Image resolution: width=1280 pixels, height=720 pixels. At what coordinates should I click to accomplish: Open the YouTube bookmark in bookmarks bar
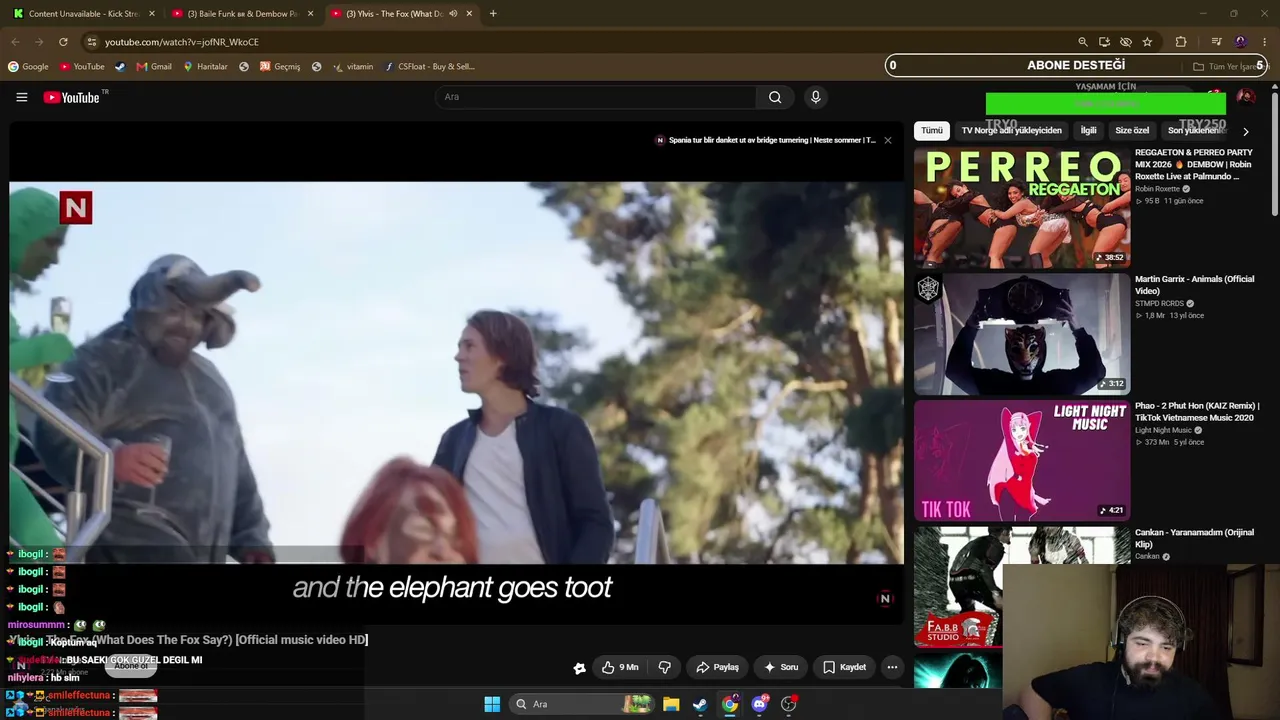click(82, 67)
